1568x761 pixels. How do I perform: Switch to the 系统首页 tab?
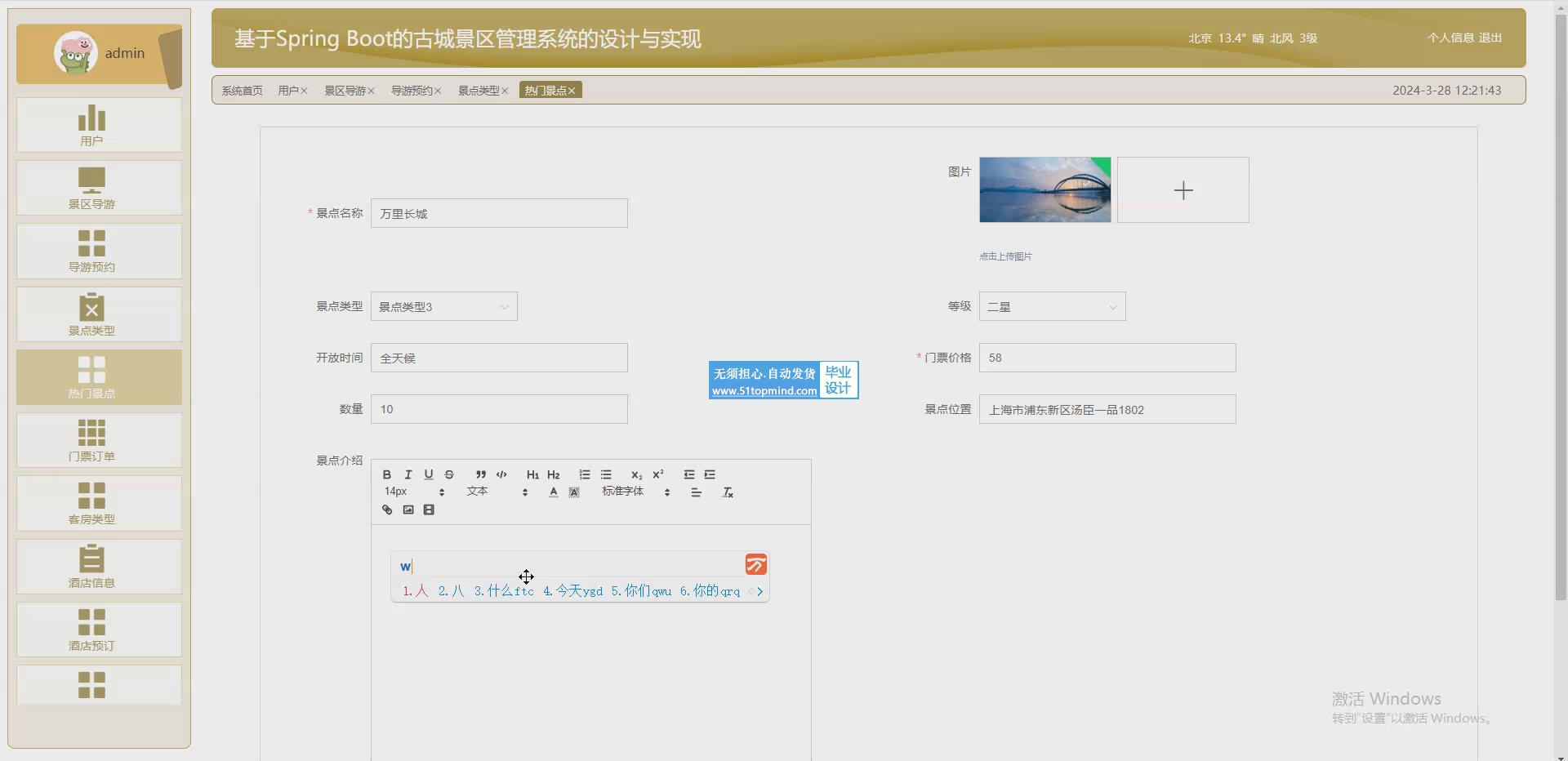coord(243,91)
